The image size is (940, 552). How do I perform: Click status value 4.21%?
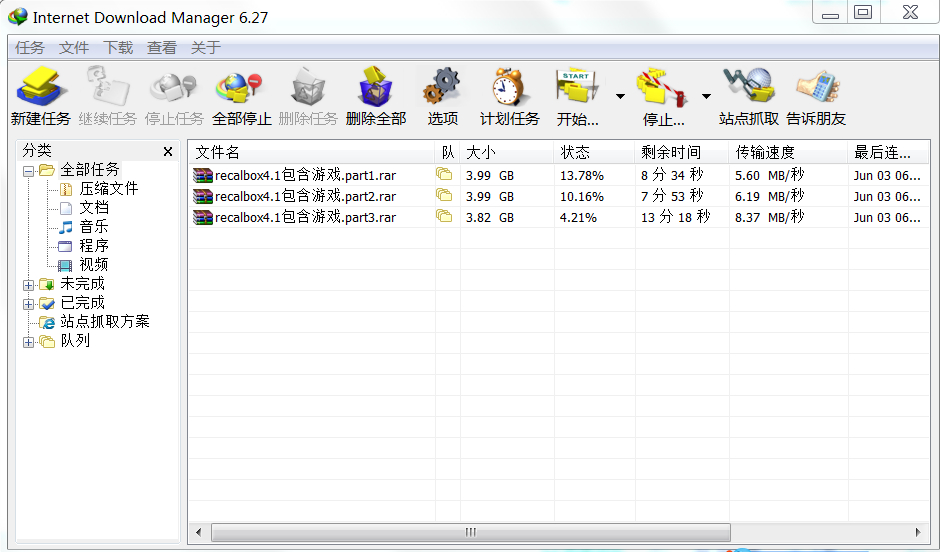tap(578, 218)
